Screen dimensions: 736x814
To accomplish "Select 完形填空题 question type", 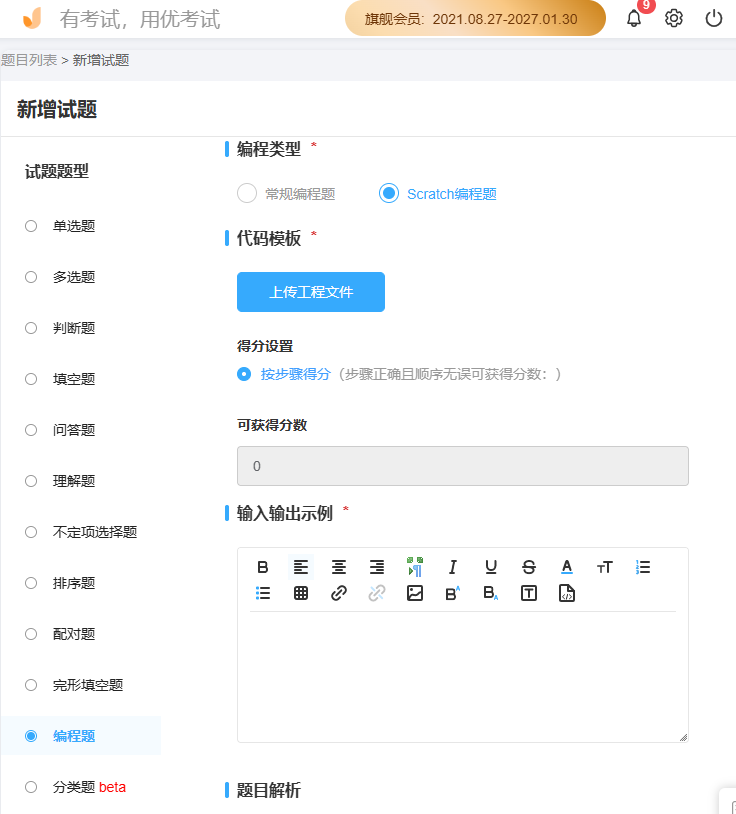I will coord(74,685).
